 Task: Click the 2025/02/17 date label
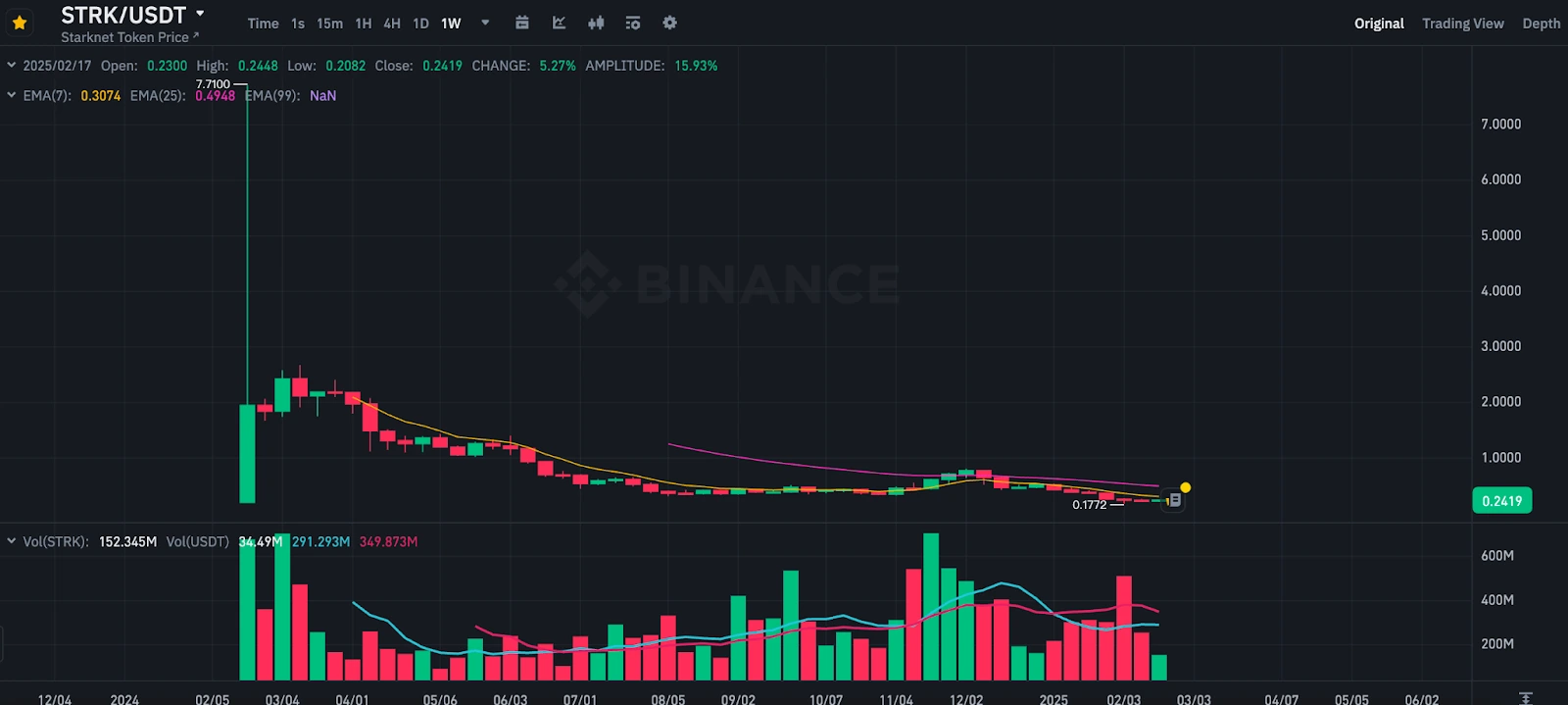click(x=57, y=66)
